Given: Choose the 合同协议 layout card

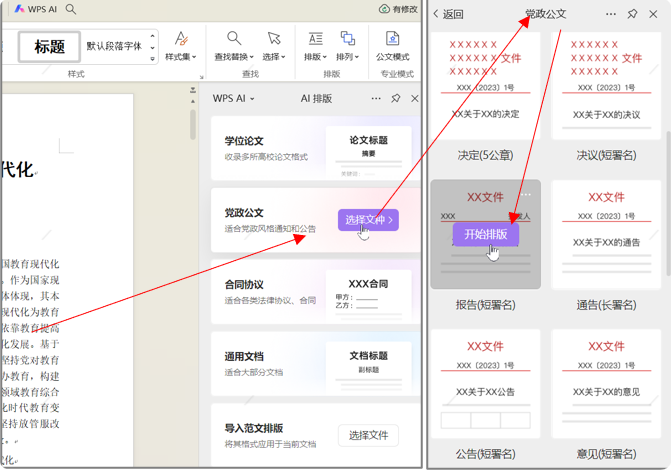Looking at the screenshot, I should pos(315,292).
